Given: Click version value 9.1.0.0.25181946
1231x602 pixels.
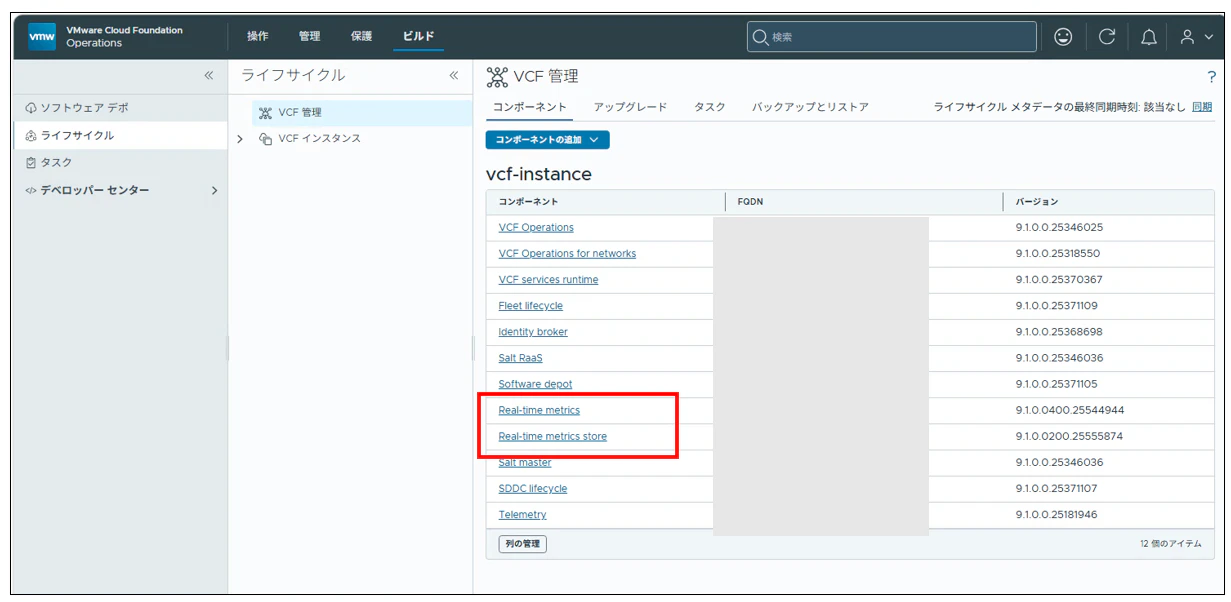Looking at the screenshot, I should [1056, 515].
